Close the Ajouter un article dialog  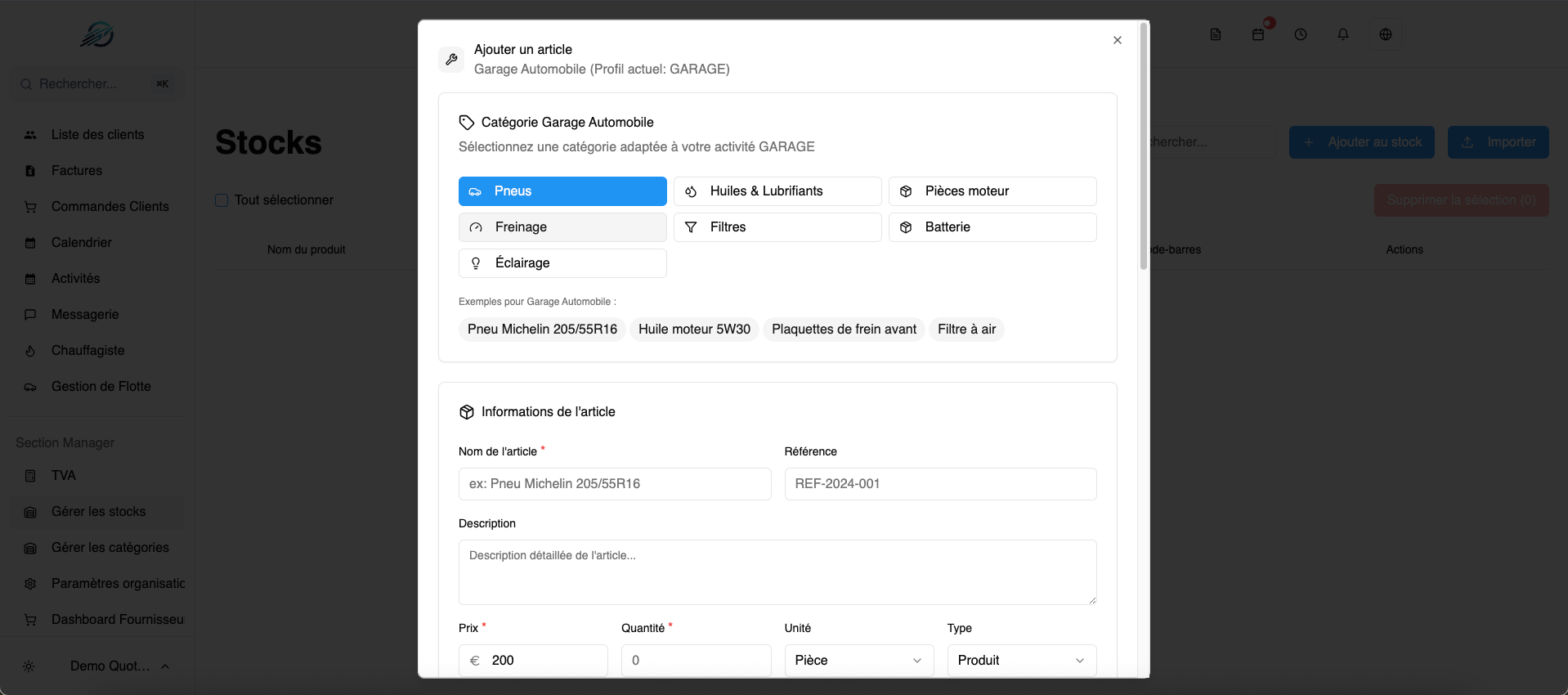click(x=1118, y=40)
